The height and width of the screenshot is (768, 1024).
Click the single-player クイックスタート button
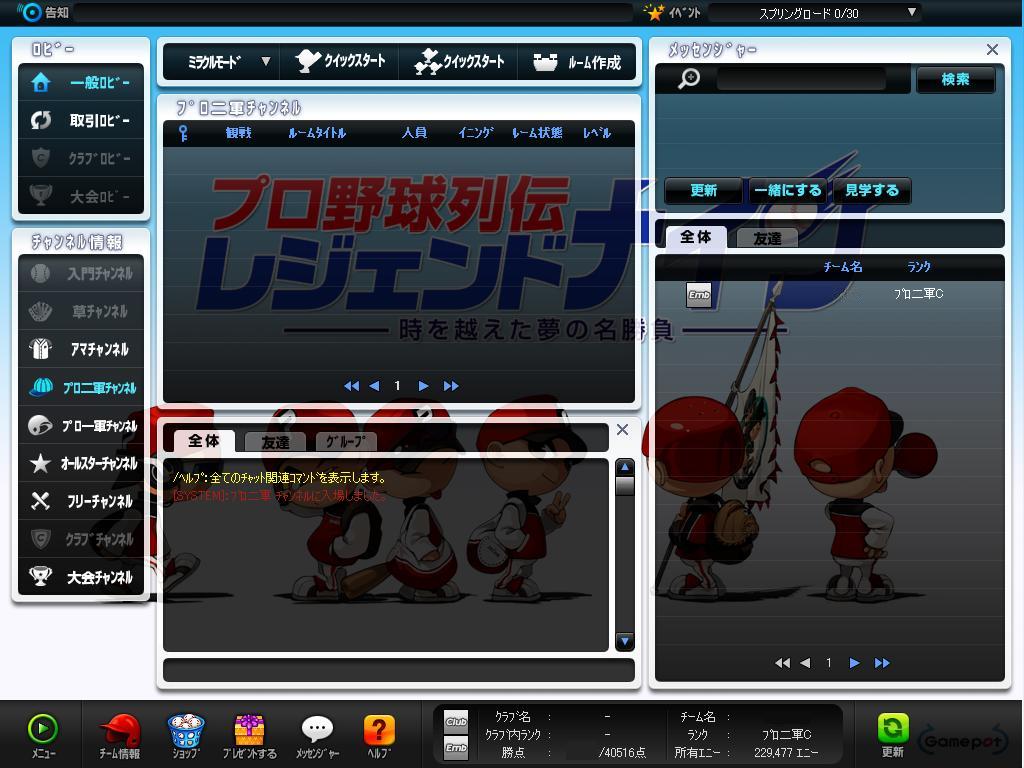(x=340, y=61)
